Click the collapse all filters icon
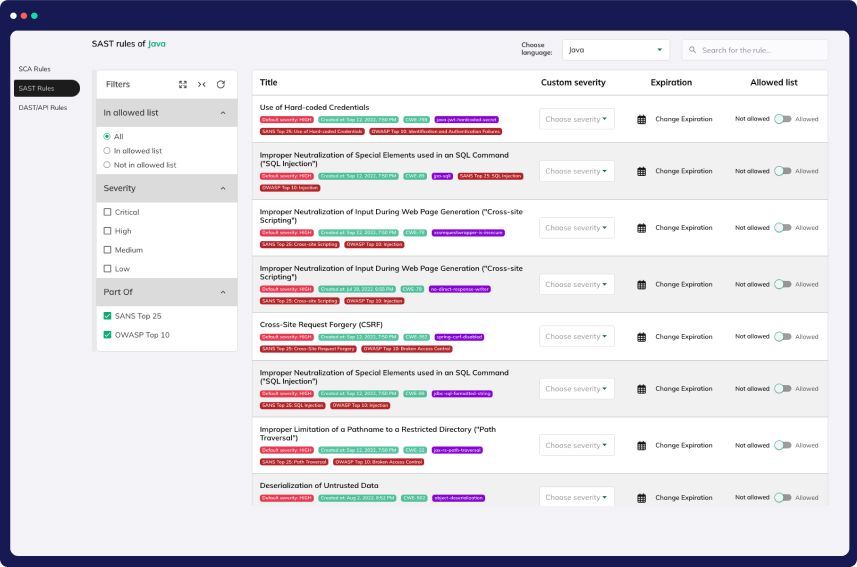 [202, 85]
